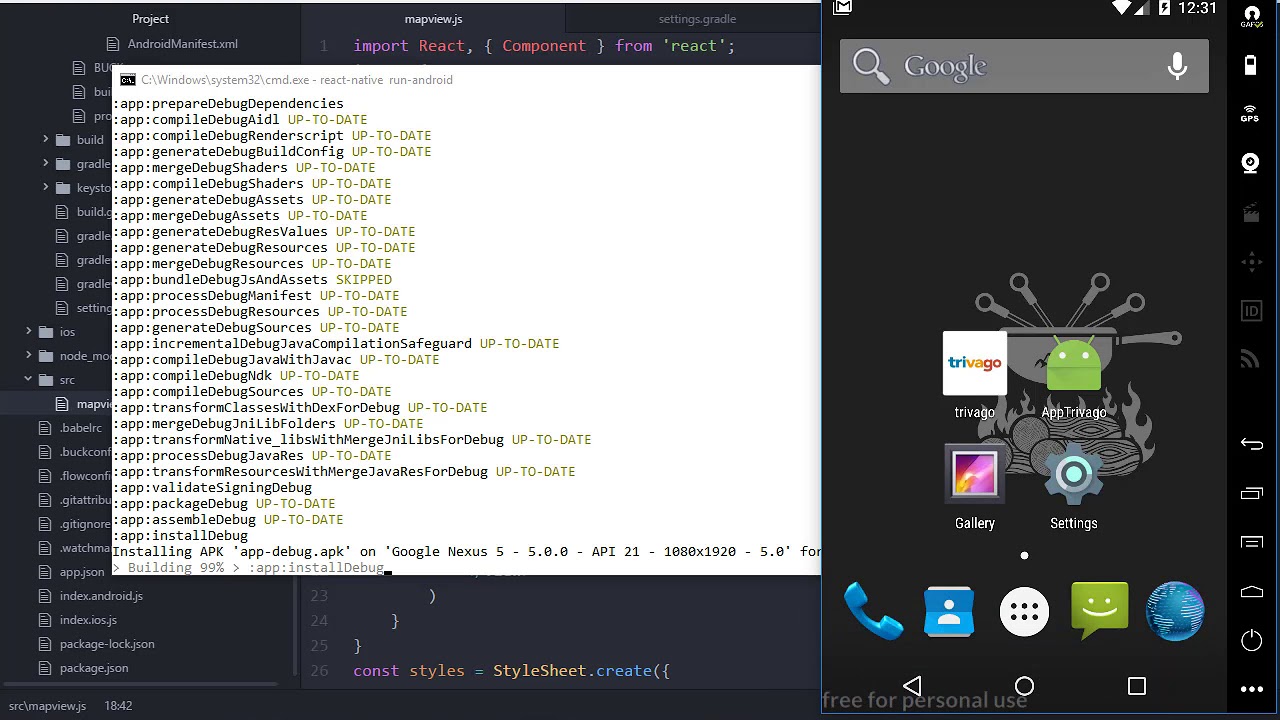Viewport: 1280px width, 720px height.
Task: Click the cmd.exe window title bar
Action: pyautogui.click(x=467, y=80)
